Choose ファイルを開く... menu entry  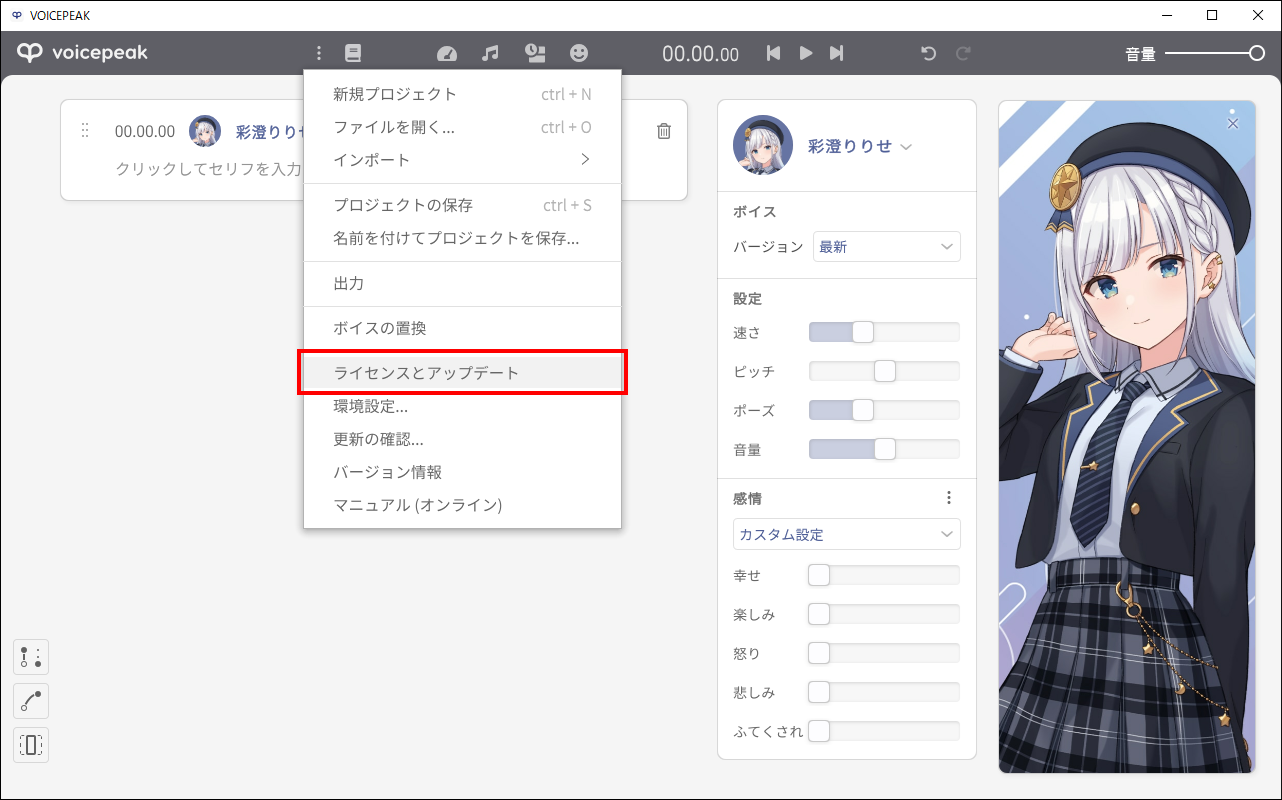coord(462,128)
